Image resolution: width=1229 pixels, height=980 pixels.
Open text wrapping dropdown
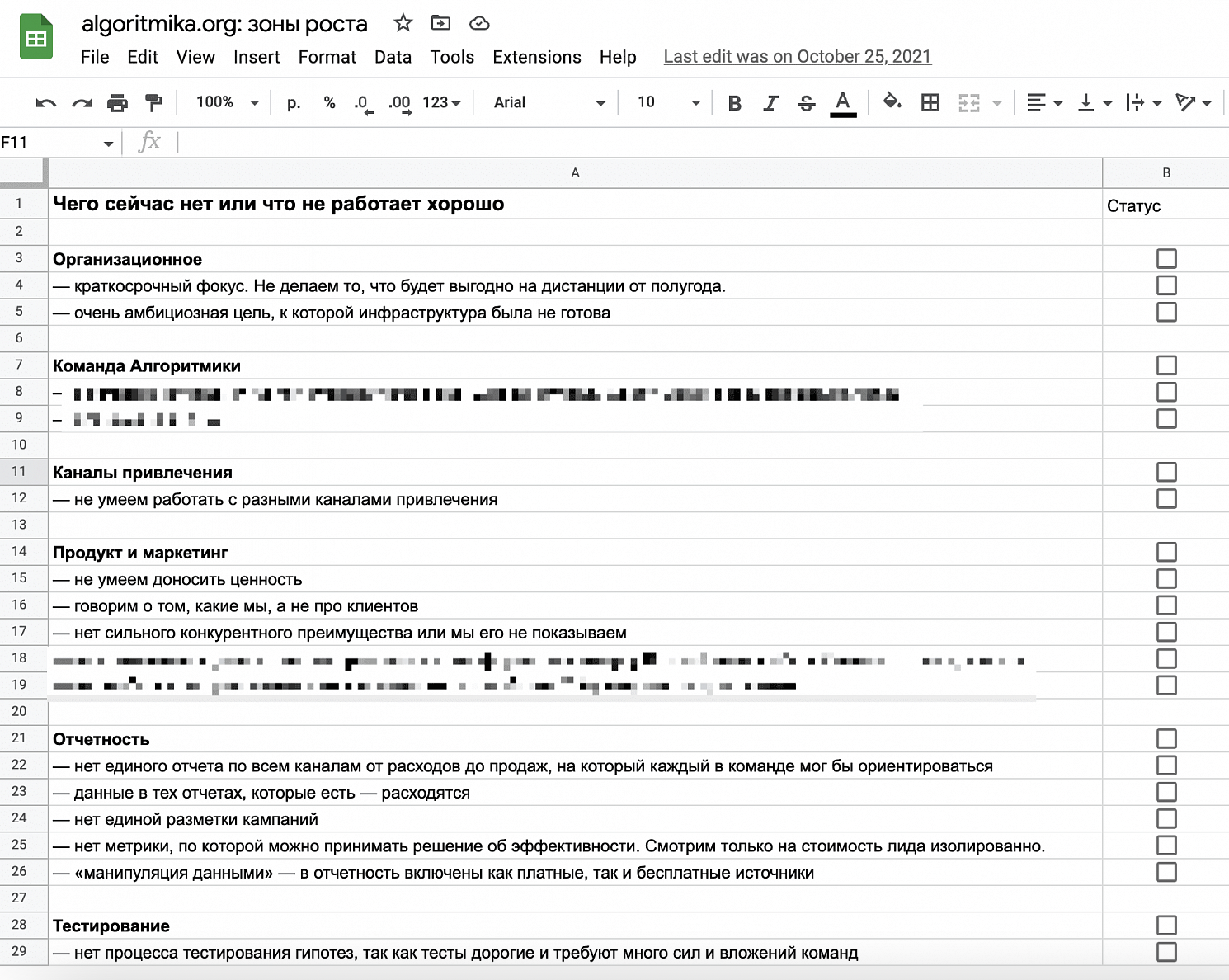1144,102
